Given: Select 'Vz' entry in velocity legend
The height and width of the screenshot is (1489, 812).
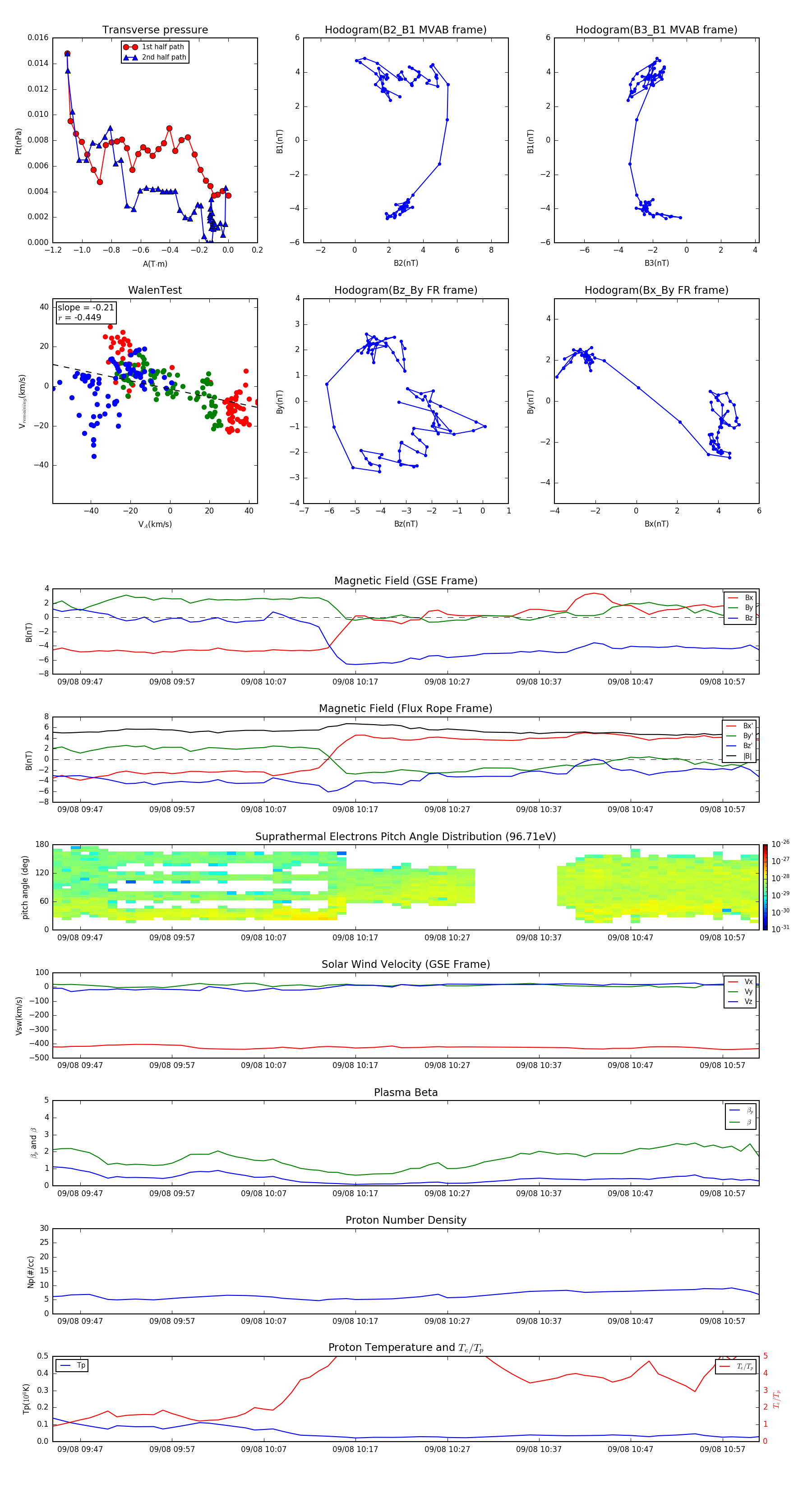Looking at the screenshot, I should [740, 1002].
